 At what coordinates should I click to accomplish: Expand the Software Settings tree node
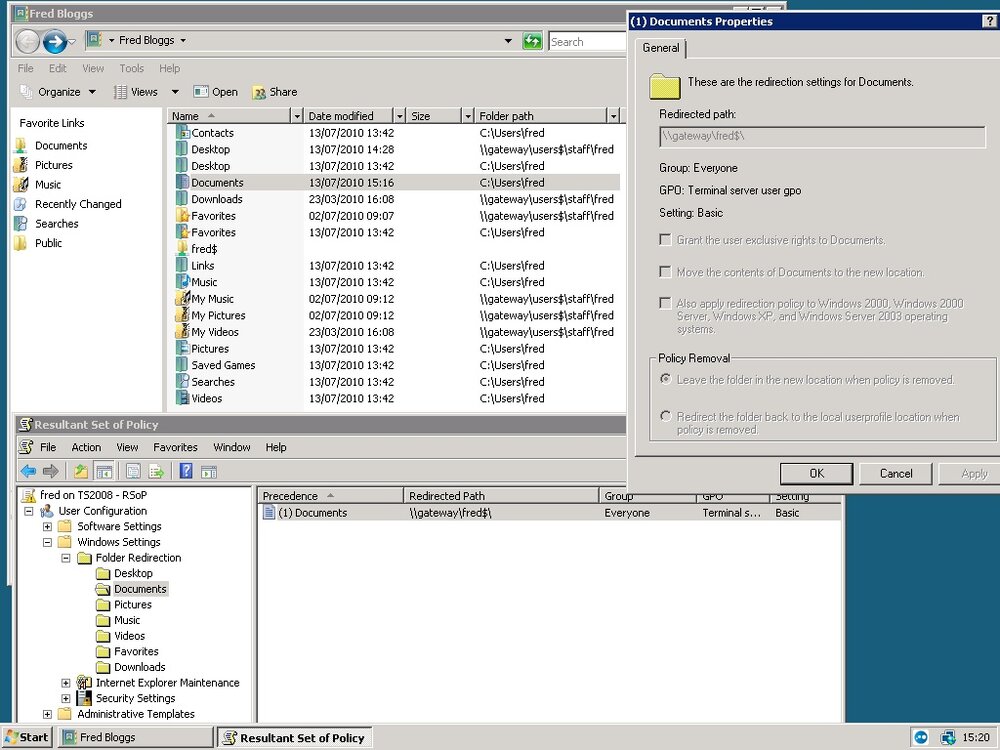pyautogui.click(x=47, y=527)
